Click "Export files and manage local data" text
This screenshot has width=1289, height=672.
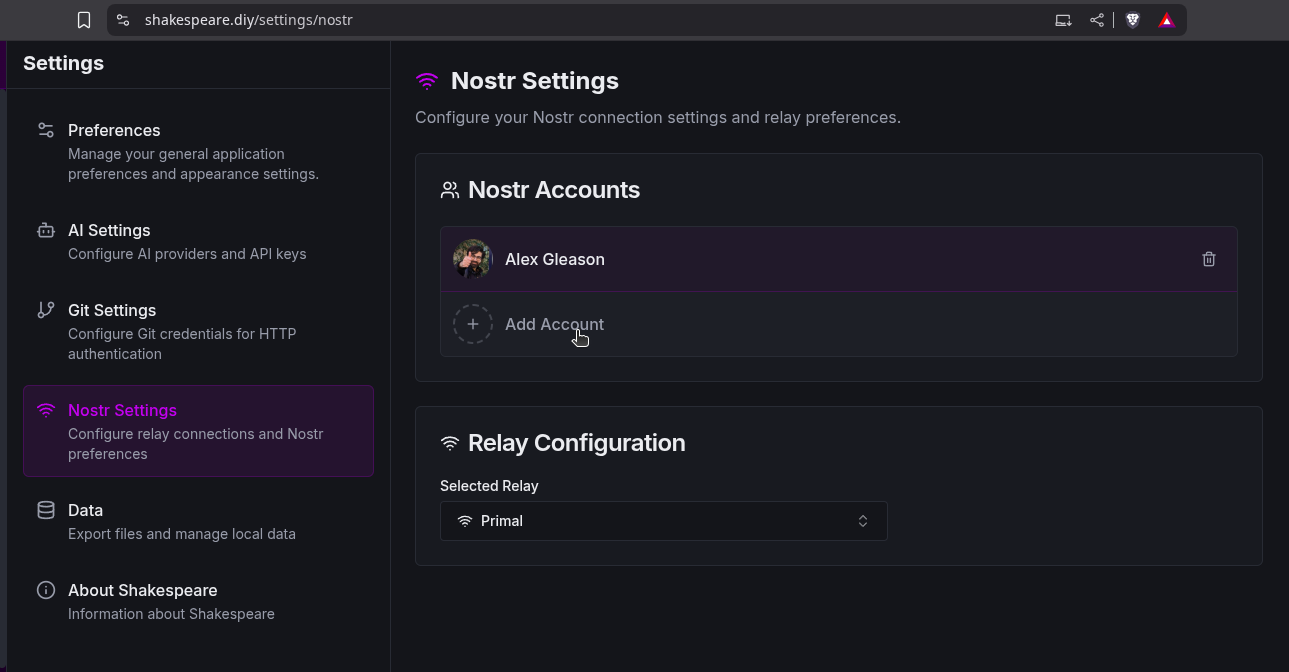click(182, 534)
